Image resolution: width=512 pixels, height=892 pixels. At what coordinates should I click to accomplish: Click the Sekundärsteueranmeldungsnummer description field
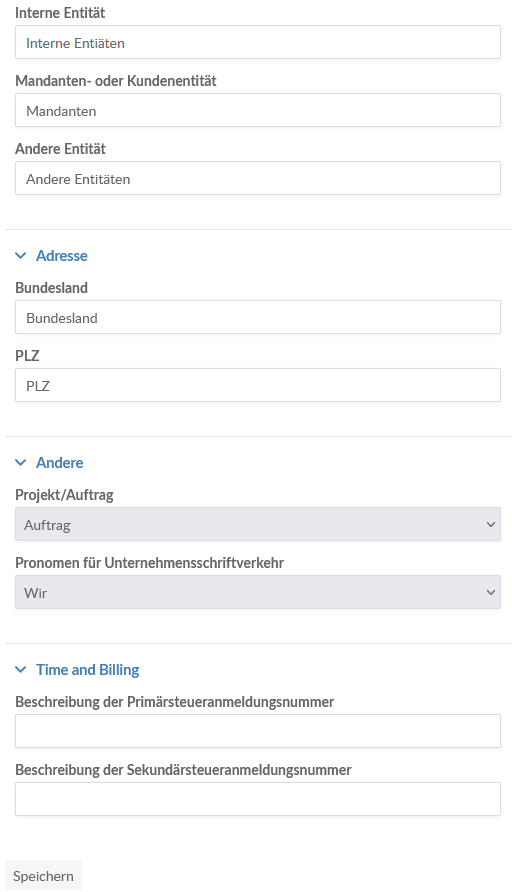tap(258, 800)
